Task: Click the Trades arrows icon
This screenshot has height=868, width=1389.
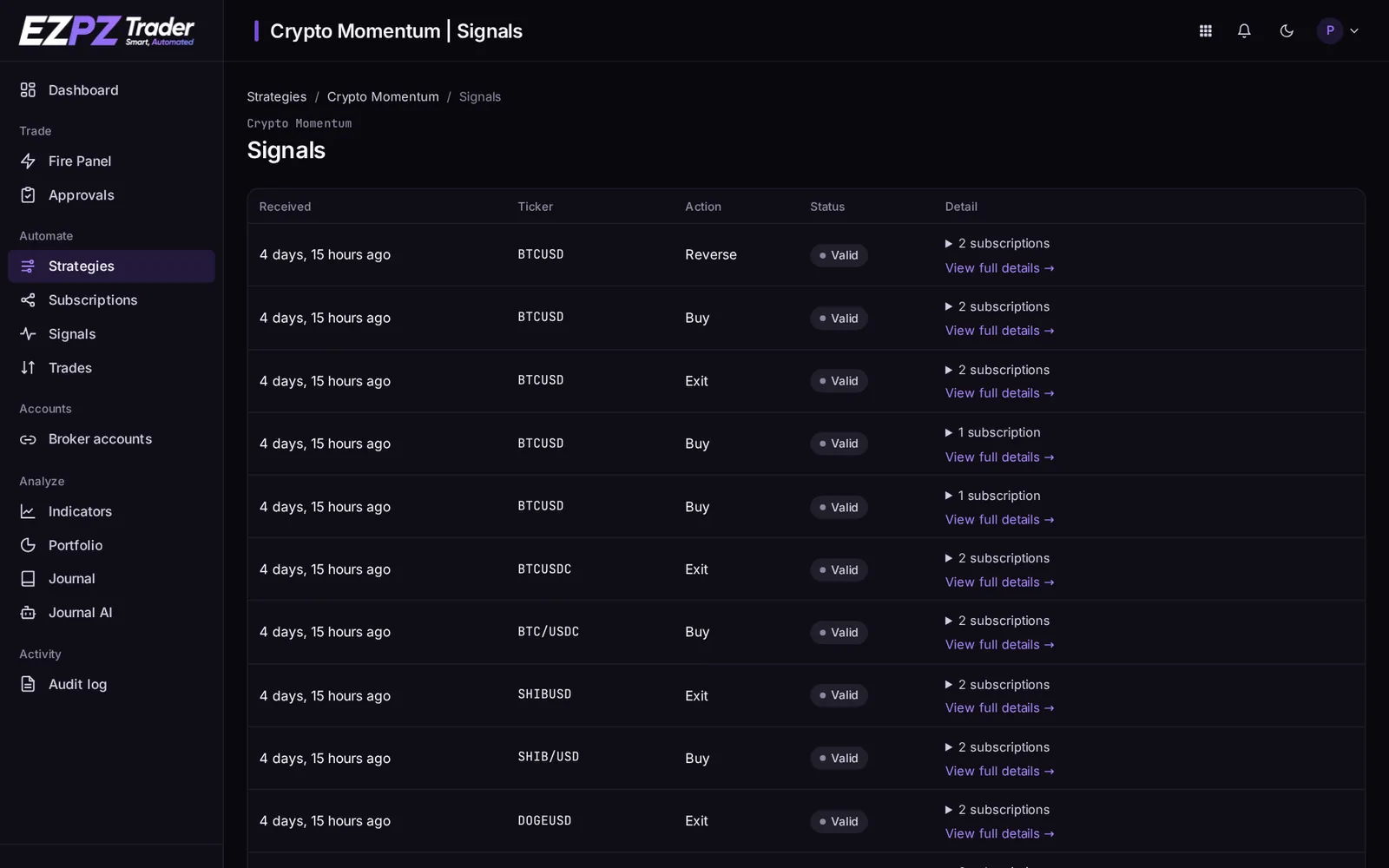Action: [28, 368]
